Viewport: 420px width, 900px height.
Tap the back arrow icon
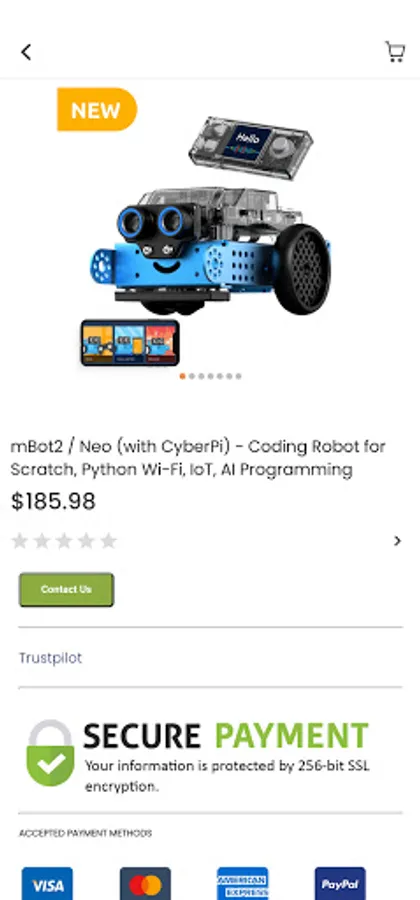click(26, 52)
